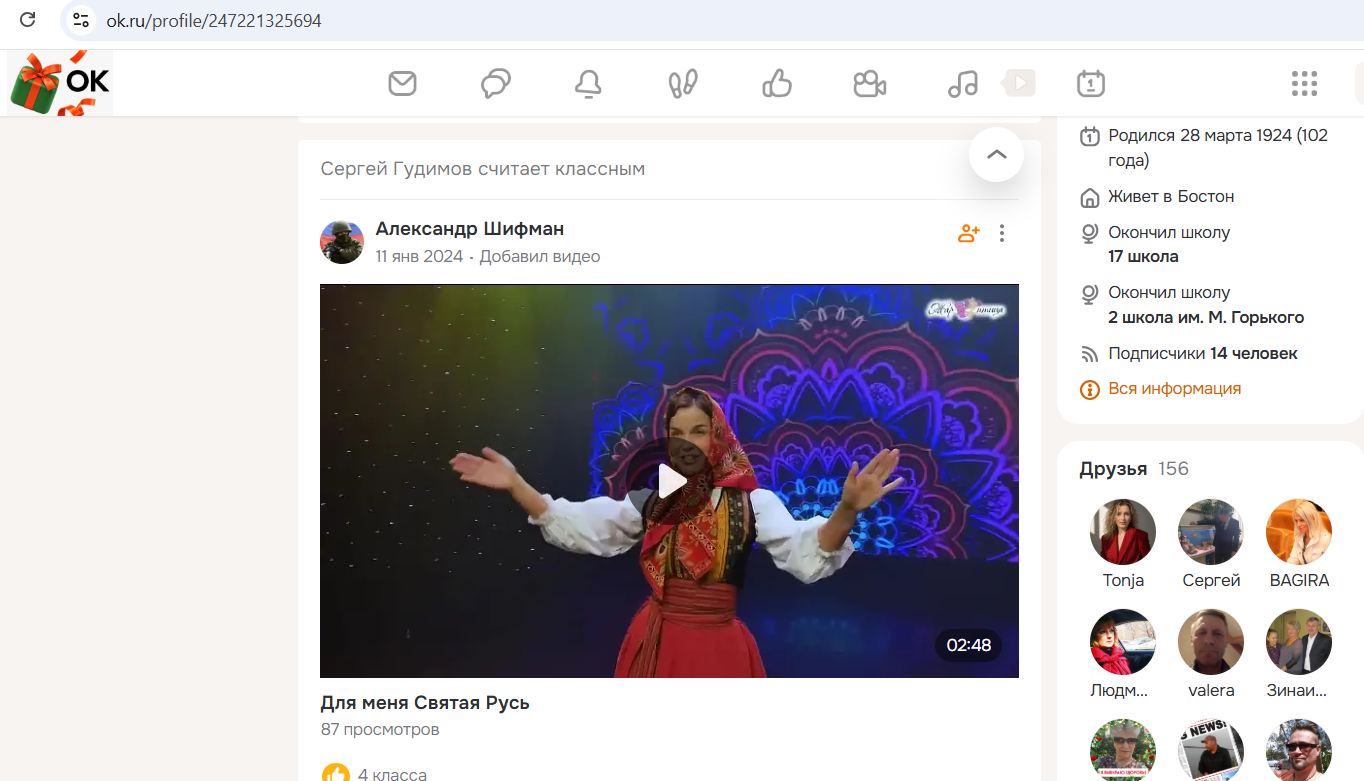Open Guests footprints icon
The image size is (1364, 781).
click(683, 83)
